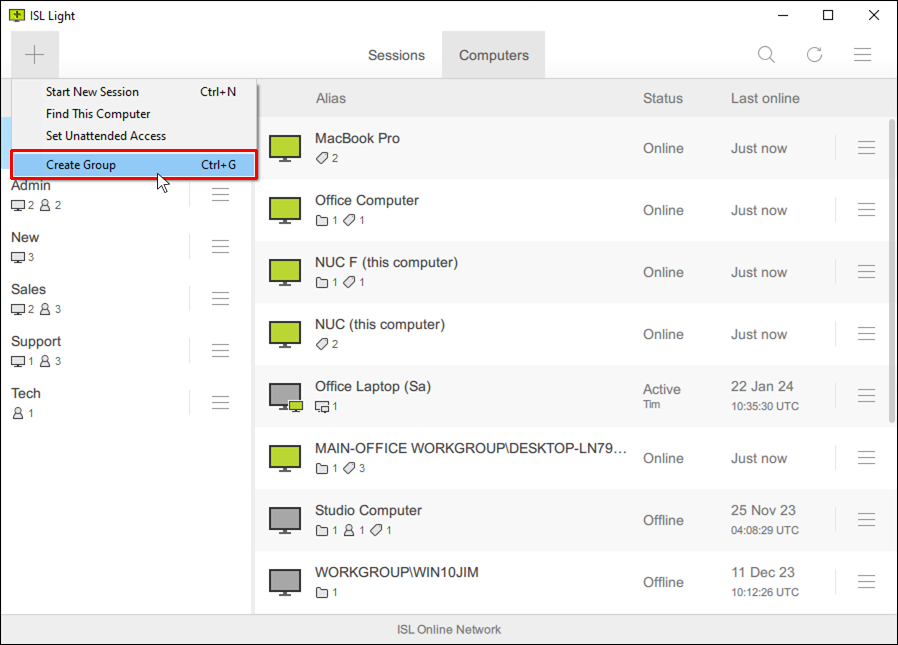Click the Office Laptop (Sa) active monitor icon
Viewport: 898px width, 645px height.
286,396
